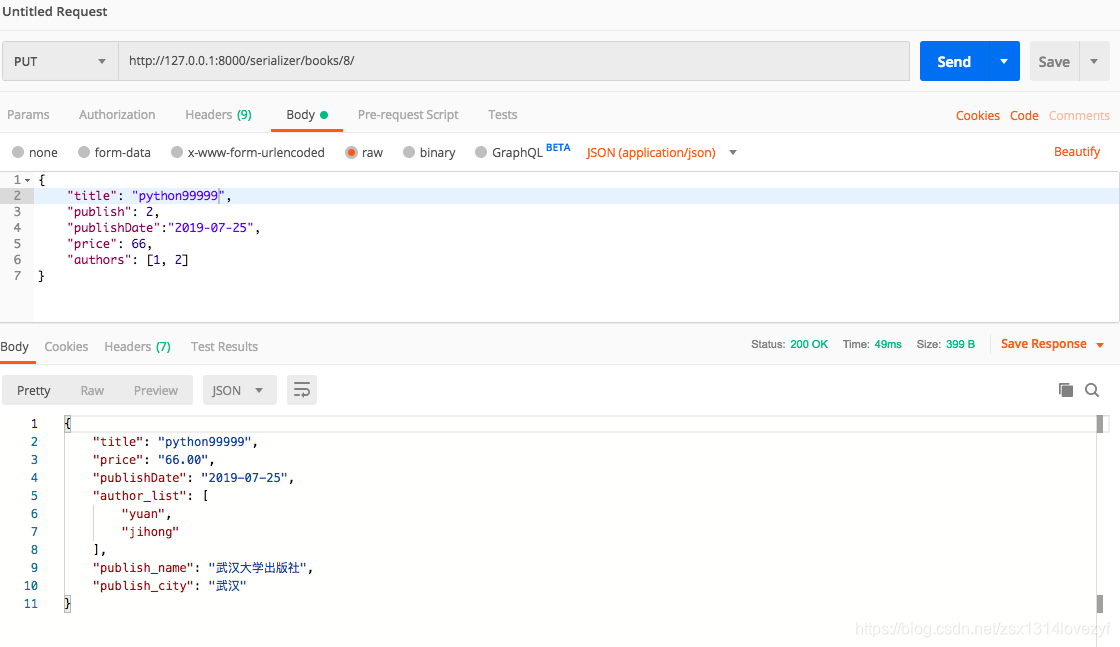Screen dimensions: 1120x647
Task: Click the "title": "python99999" request line
Action: 149,196
